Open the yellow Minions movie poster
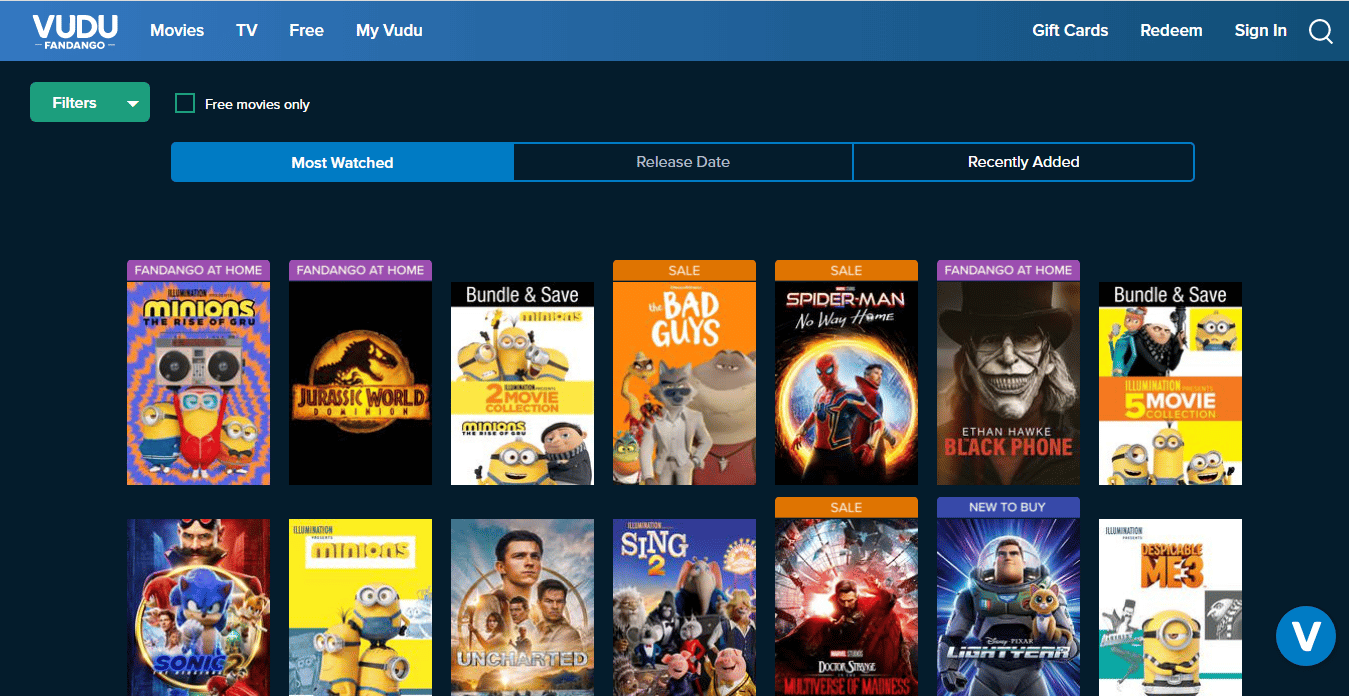This screenshot has width=1349, height=696. [360, 607]
